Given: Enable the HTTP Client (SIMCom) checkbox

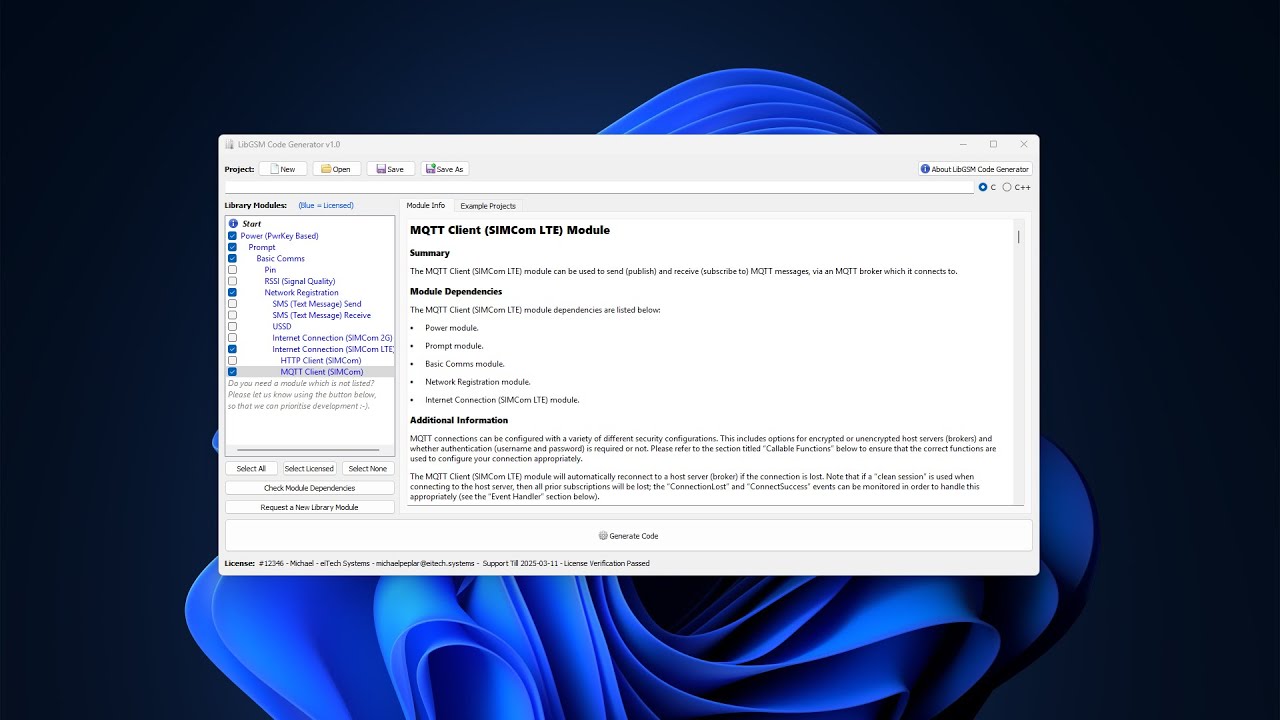Looking at the screenshot, I should (233, 360).
